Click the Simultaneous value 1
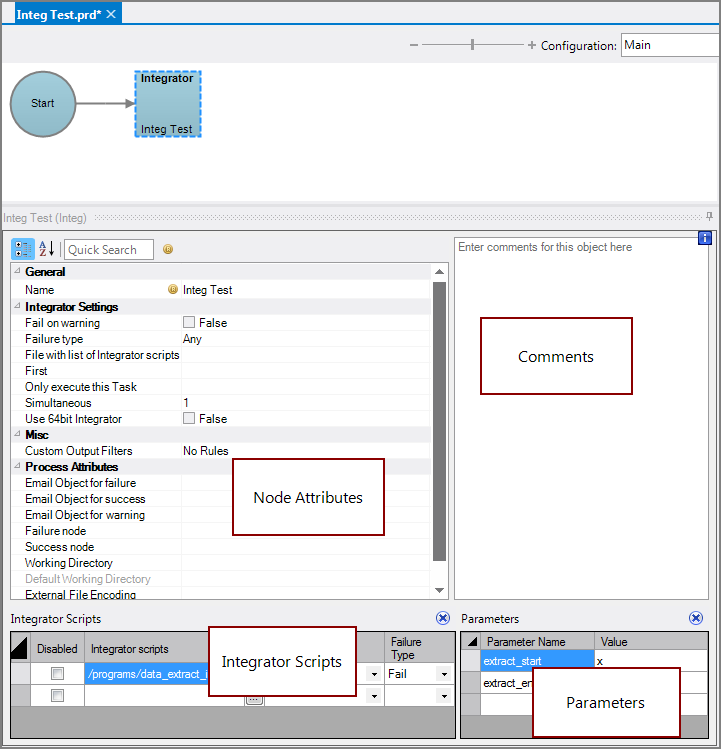This screenshot has width=721, height=749. coord(186,403)
